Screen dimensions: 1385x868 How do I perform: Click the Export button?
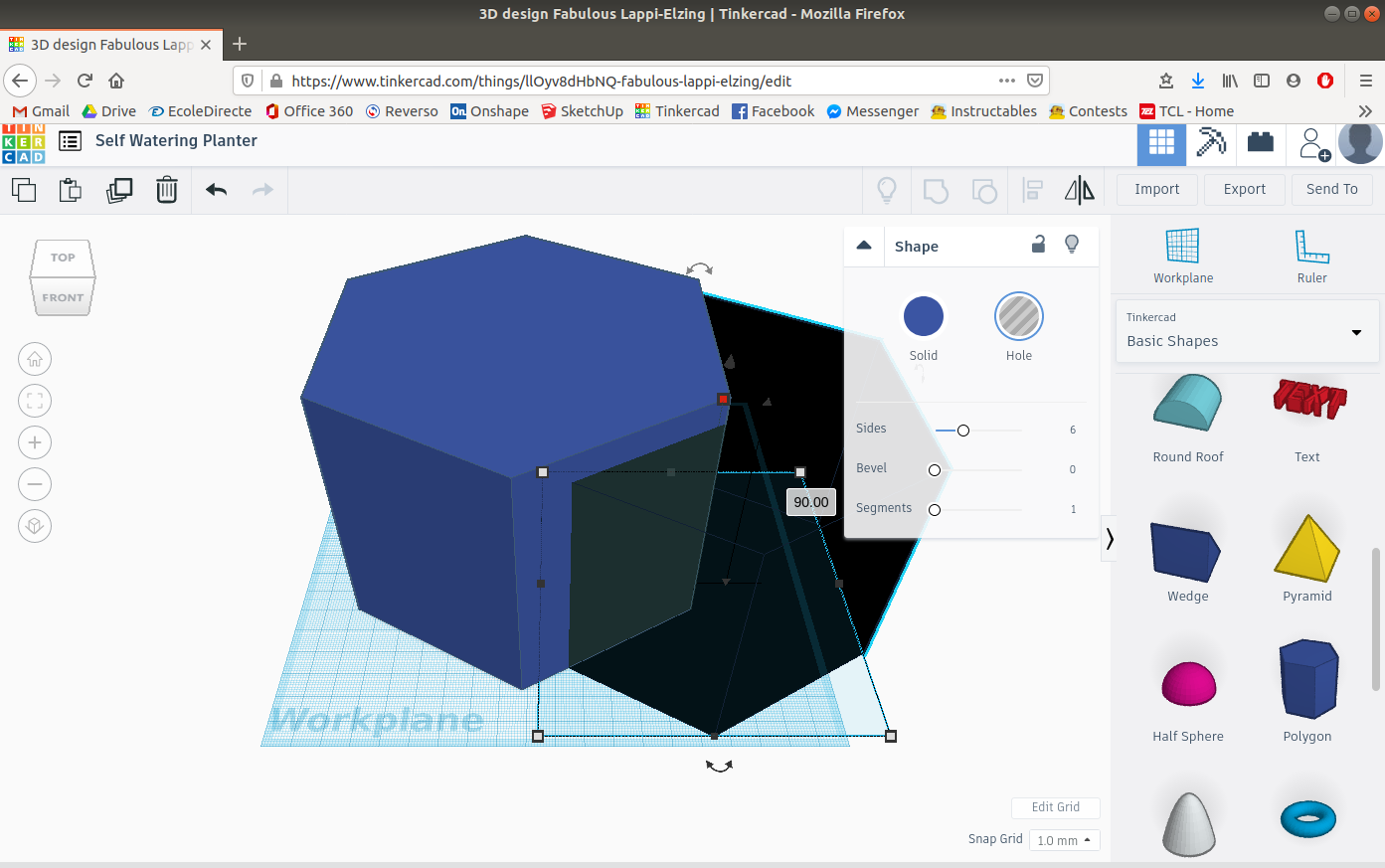click(x=1245, y=189)
